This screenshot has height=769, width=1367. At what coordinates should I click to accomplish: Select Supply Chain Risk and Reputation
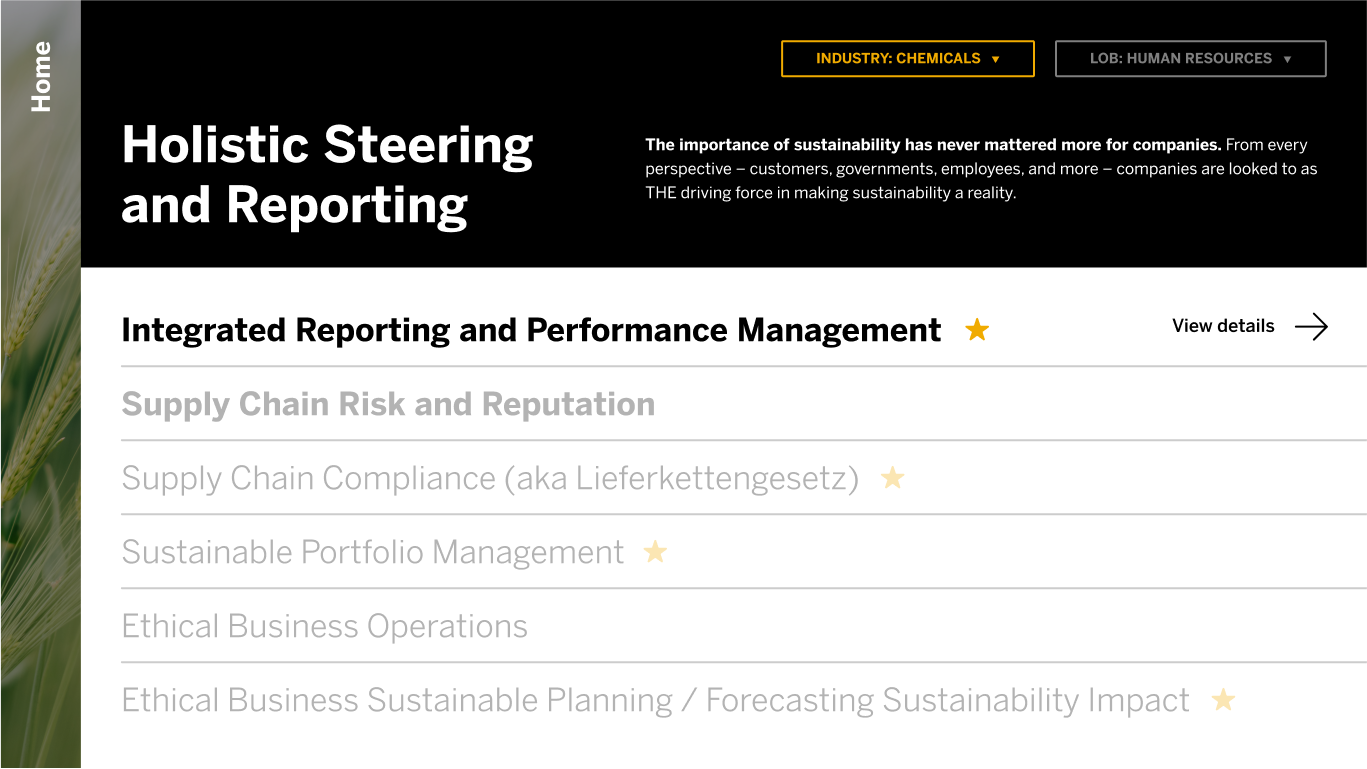(x=388, y=404)
